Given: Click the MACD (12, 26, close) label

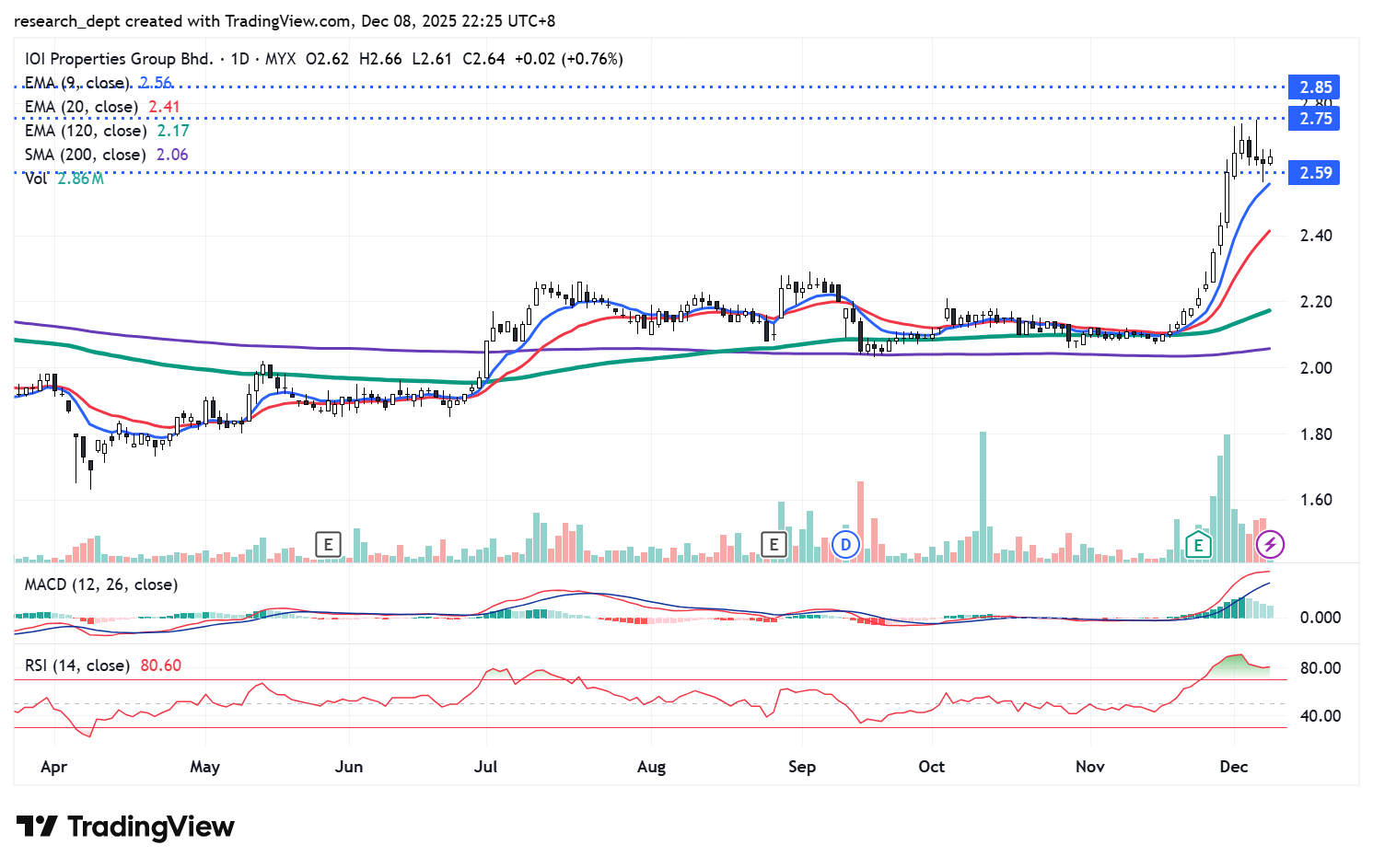Looking at the screenshot, I should click(x=101, y=584).
